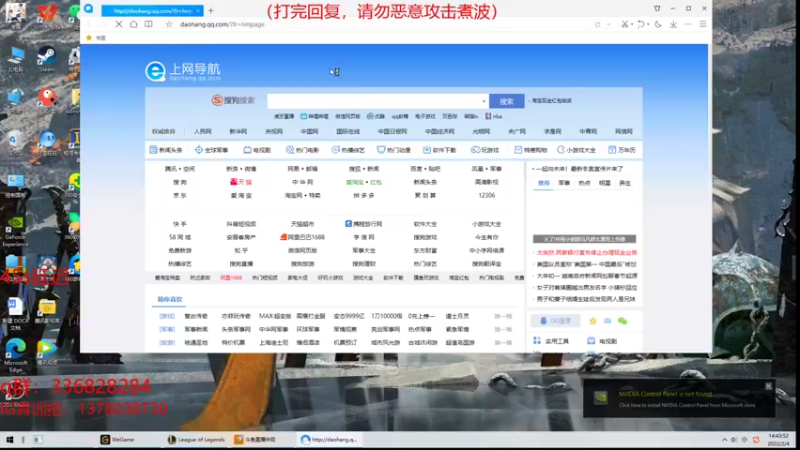Screen dimensions: 800x450
Task: Switch to WeGame in the taskbar
Action: pyautogui.click(x=117, y=439)
